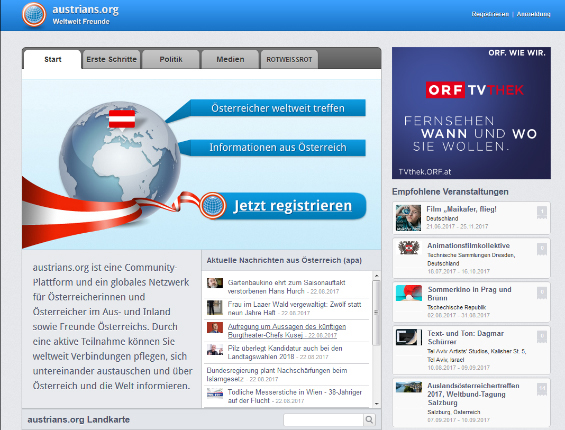Click the Registrieren link in header
The width and height of the screenshot is (565, 430).
490,14
